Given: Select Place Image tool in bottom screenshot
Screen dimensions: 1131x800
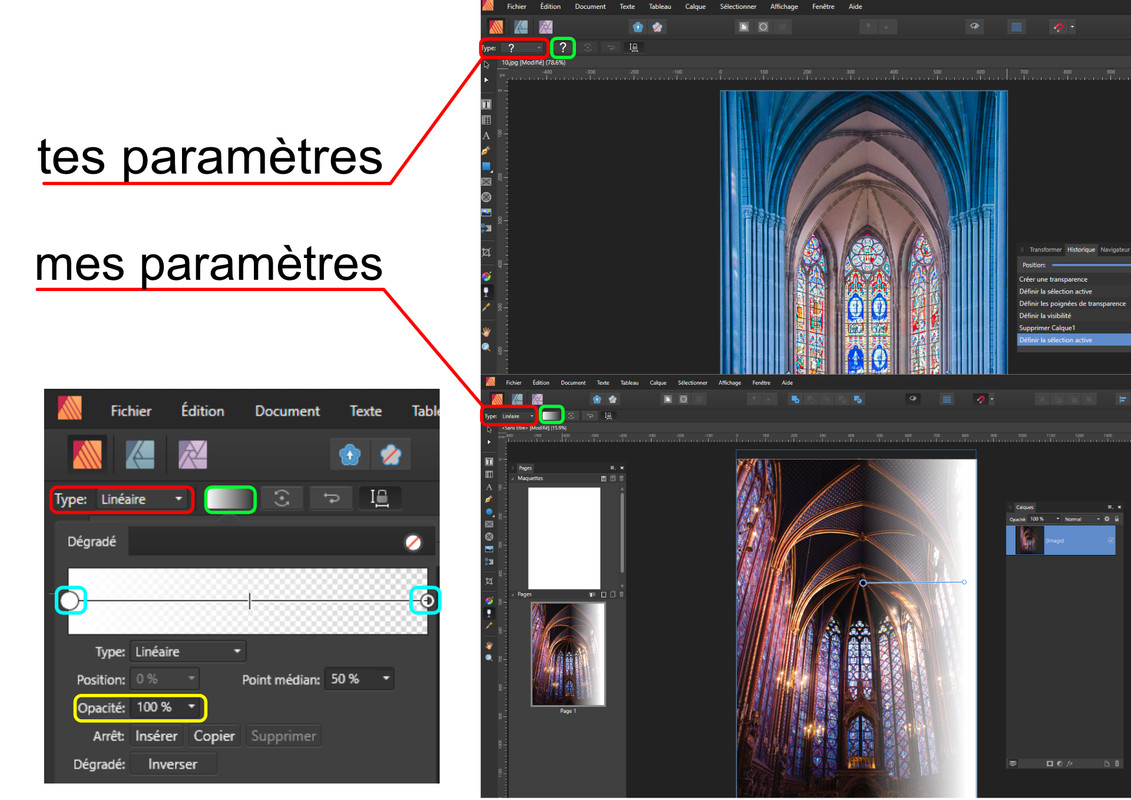Looking at the screenshot, I should click(489, 549).
